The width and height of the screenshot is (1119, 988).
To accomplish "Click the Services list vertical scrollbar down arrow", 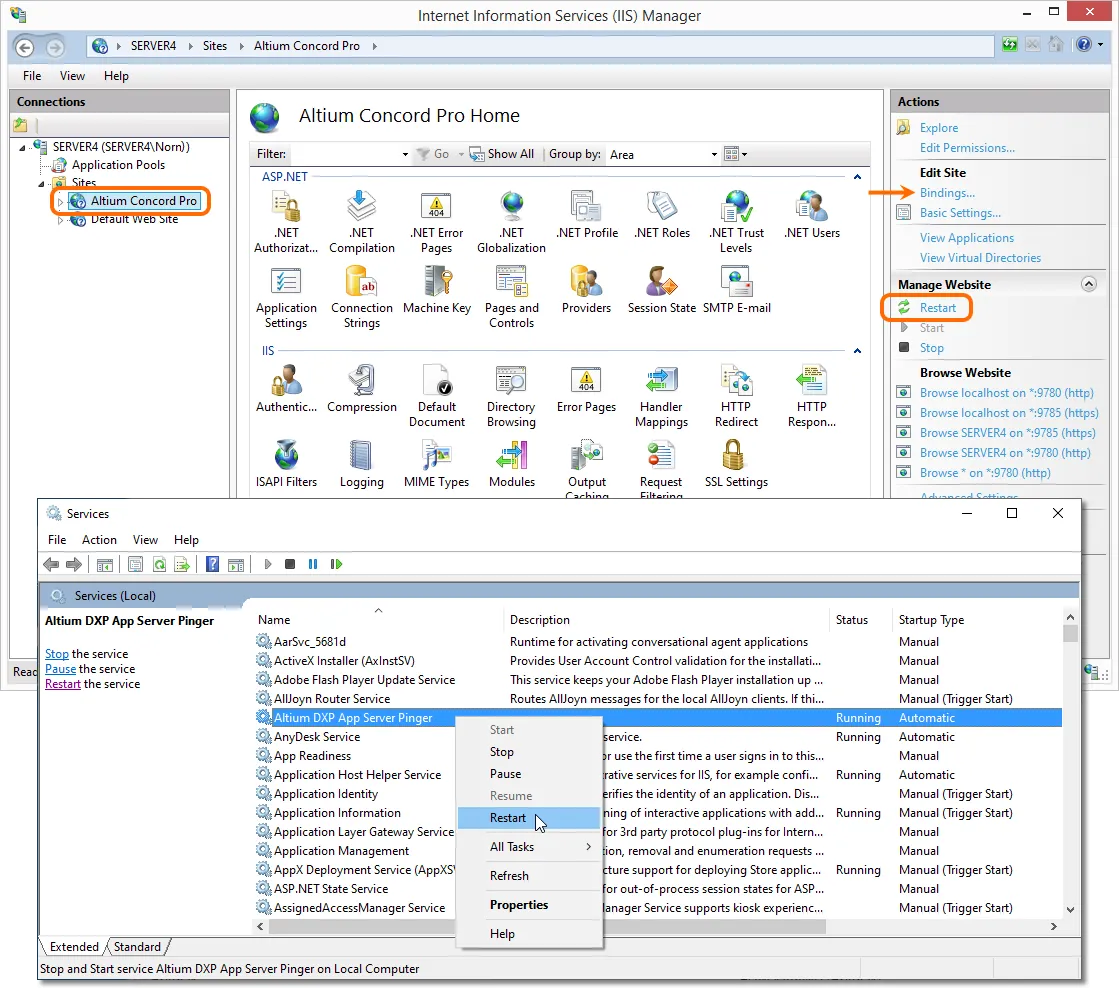I will (1070, 909).
